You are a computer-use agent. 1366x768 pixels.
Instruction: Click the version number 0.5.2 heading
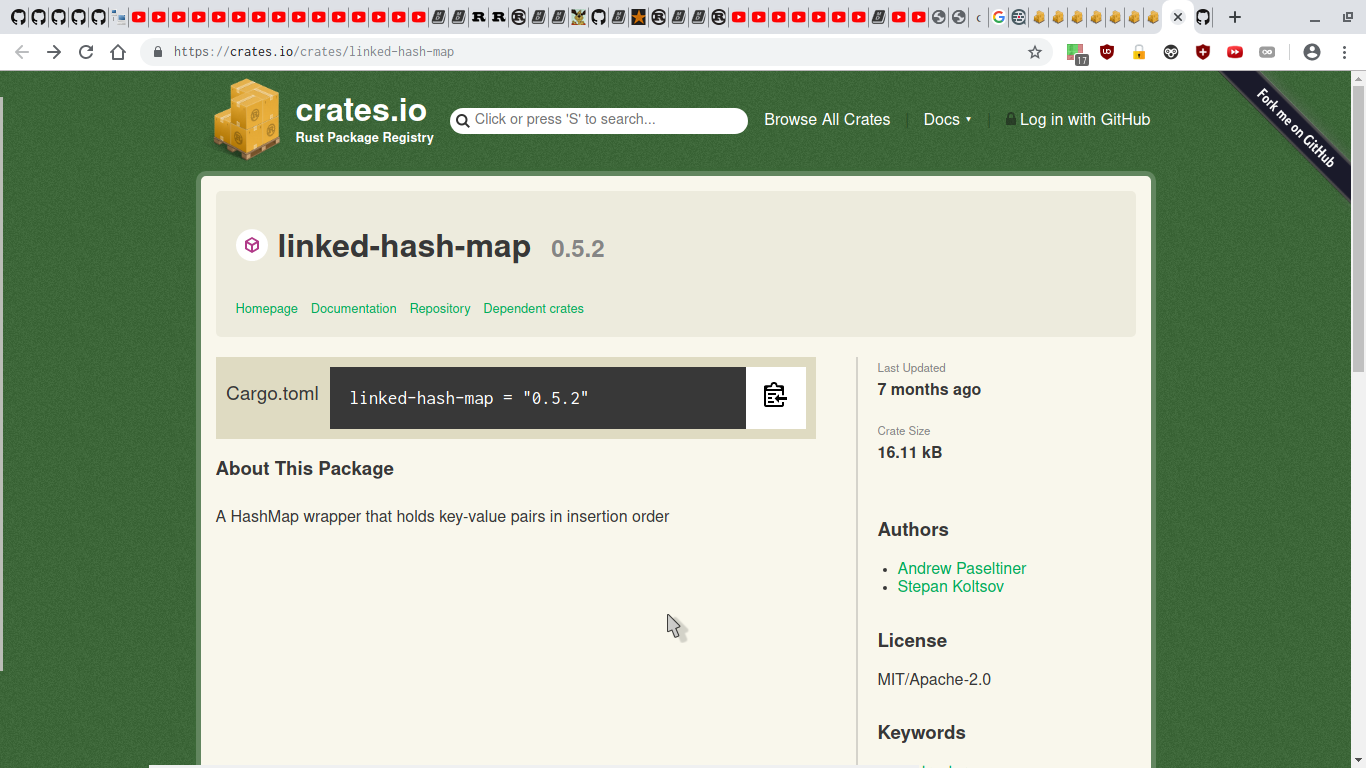(578, 249)
